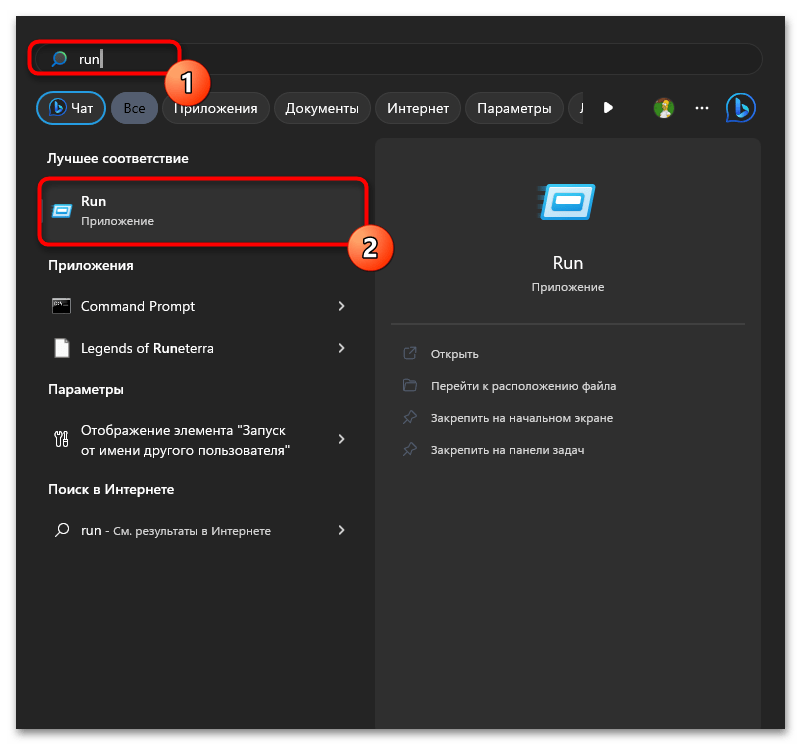Screen dimensions: 801x745
Task: Expand Command Prompt result details
Action: (x=341, y=306)
